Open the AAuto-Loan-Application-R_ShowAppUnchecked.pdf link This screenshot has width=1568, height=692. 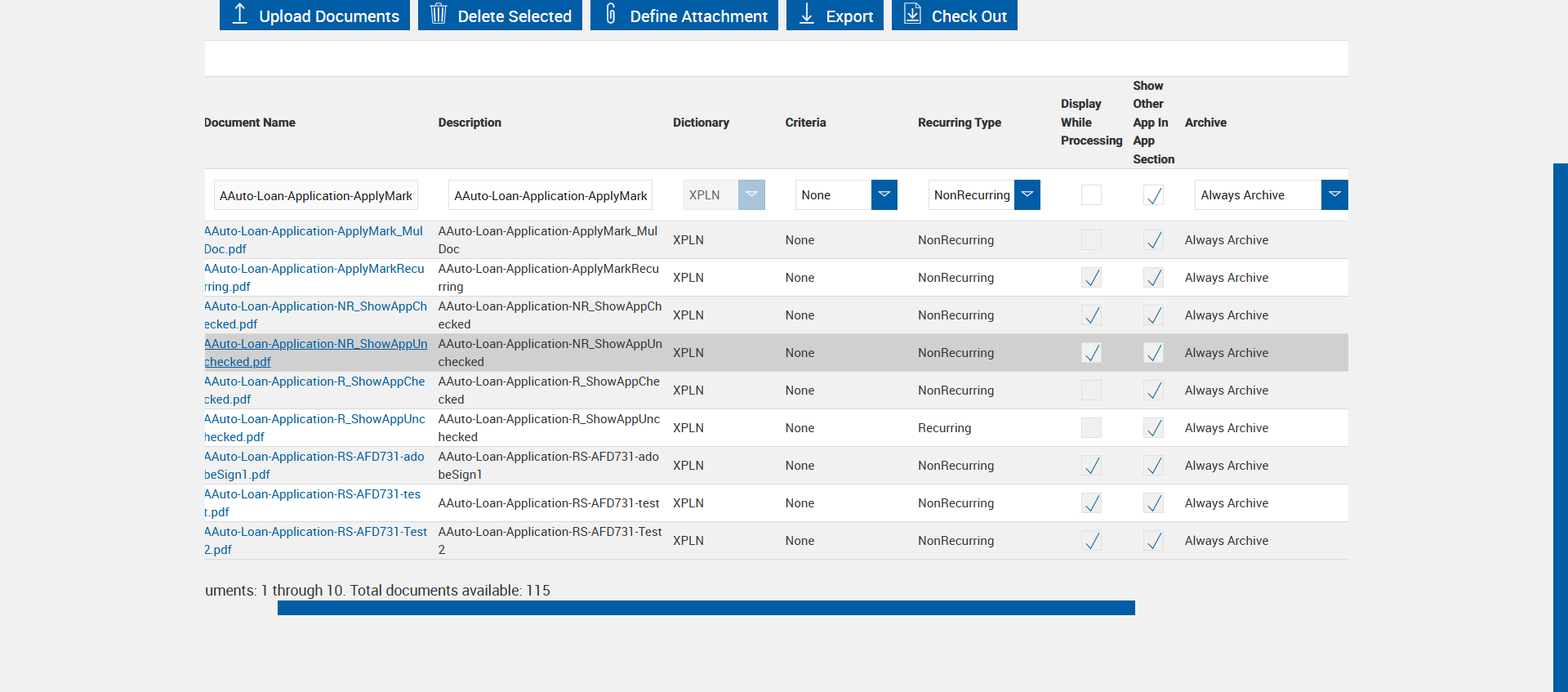[314, 428]
